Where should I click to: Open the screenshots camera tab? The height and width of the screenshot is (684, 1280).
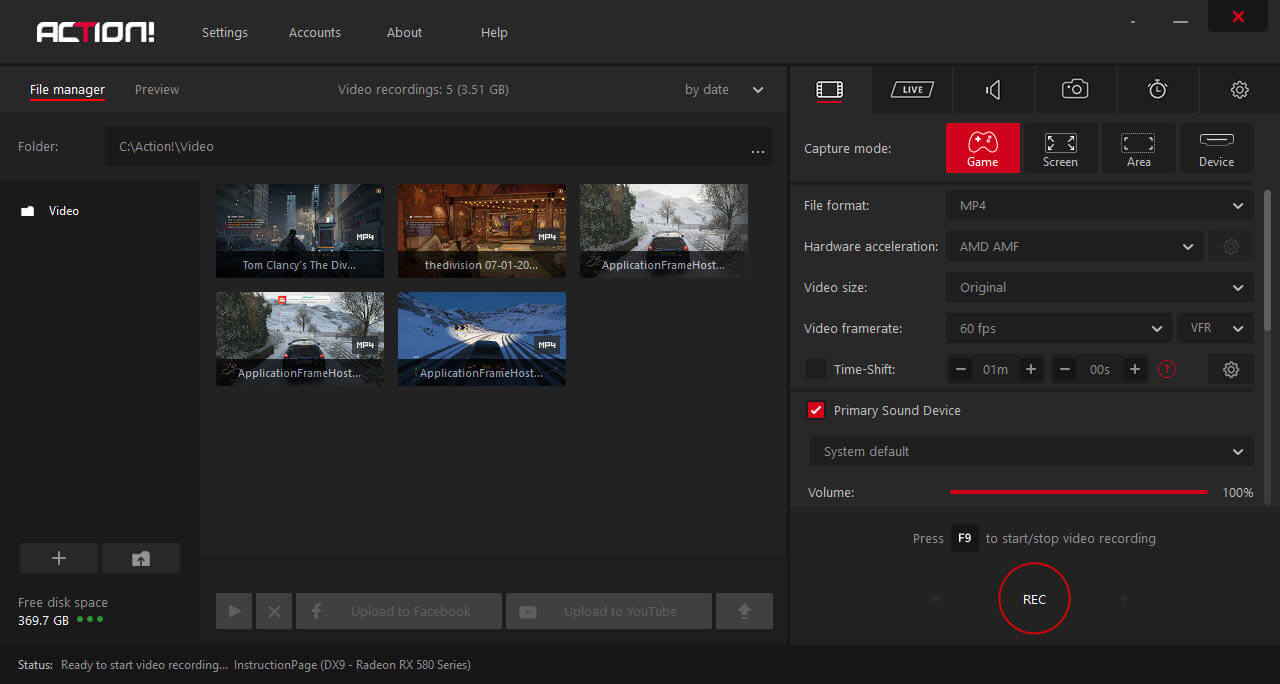pos(1075,90)
